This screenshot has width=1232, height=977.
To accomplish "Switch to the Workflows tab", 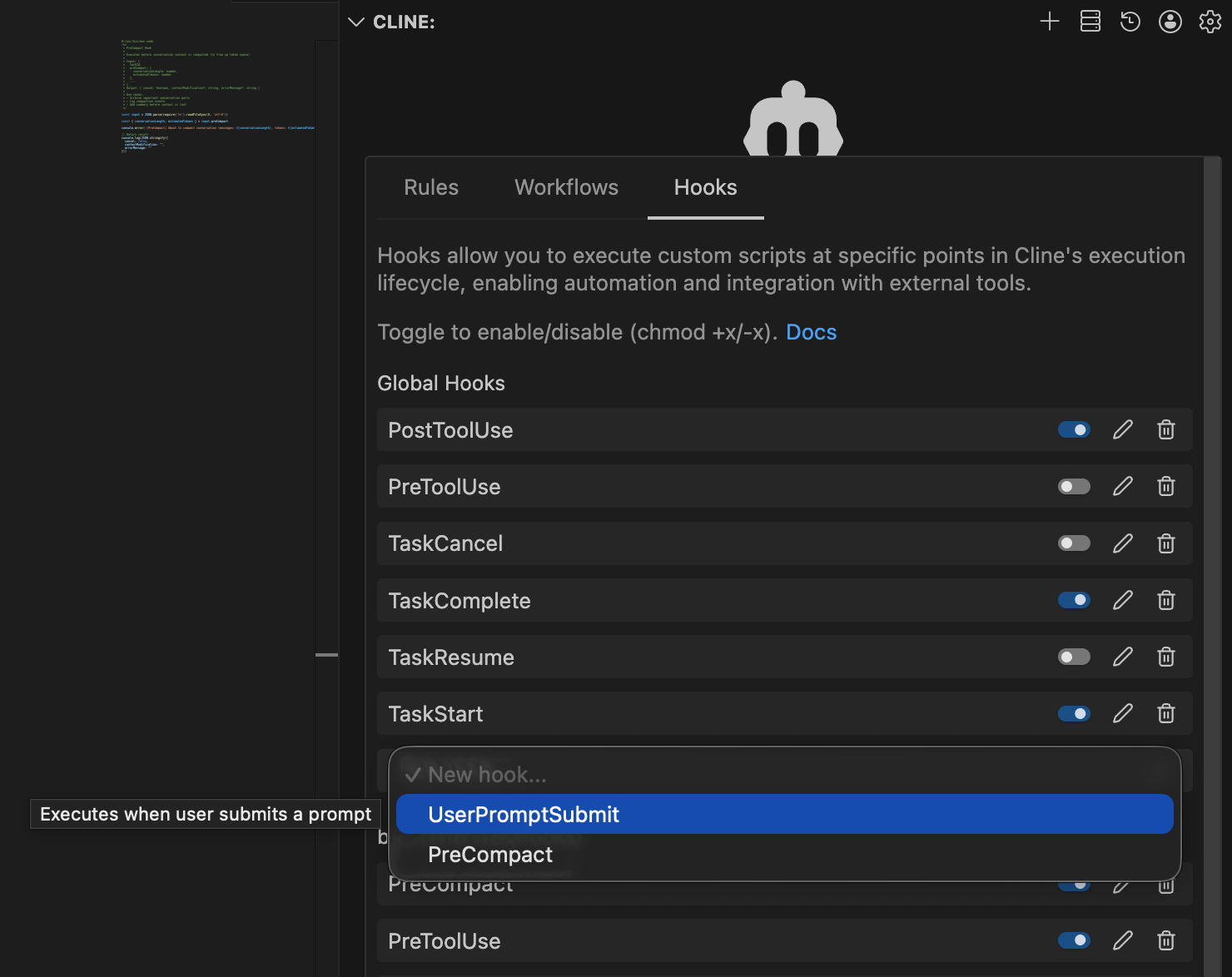I will pyautogui.click(x=566, y=187).
